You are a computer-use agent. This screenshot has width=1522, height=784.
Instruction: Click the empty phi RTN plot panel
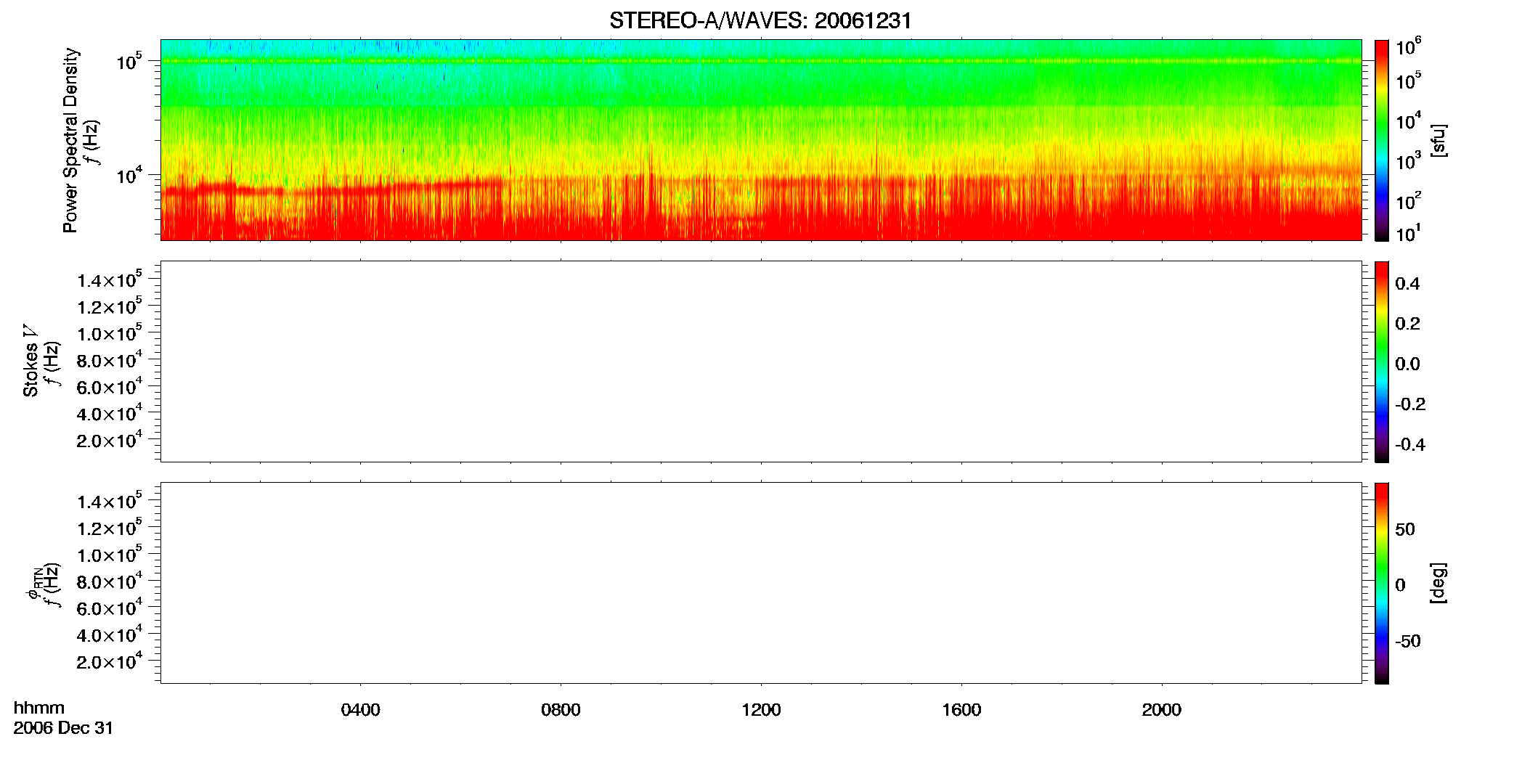761,583
